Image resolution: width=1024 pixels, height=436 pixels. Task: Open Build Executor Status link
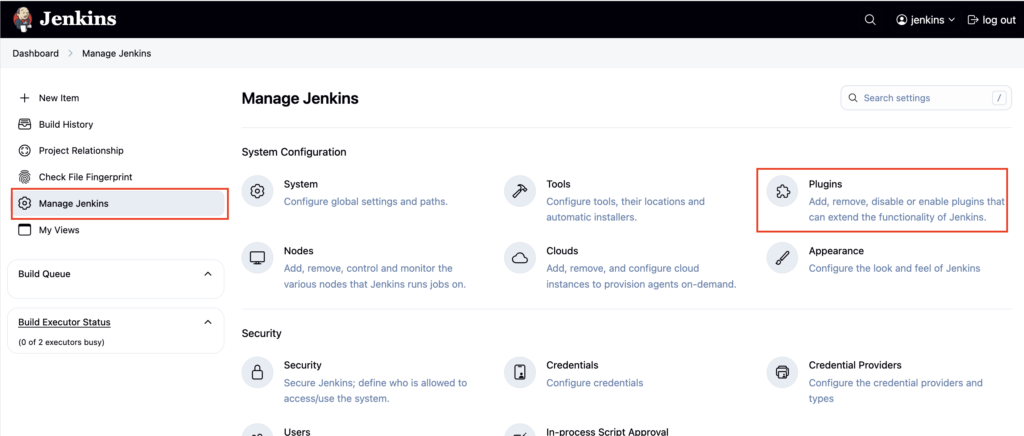point(64,322)
